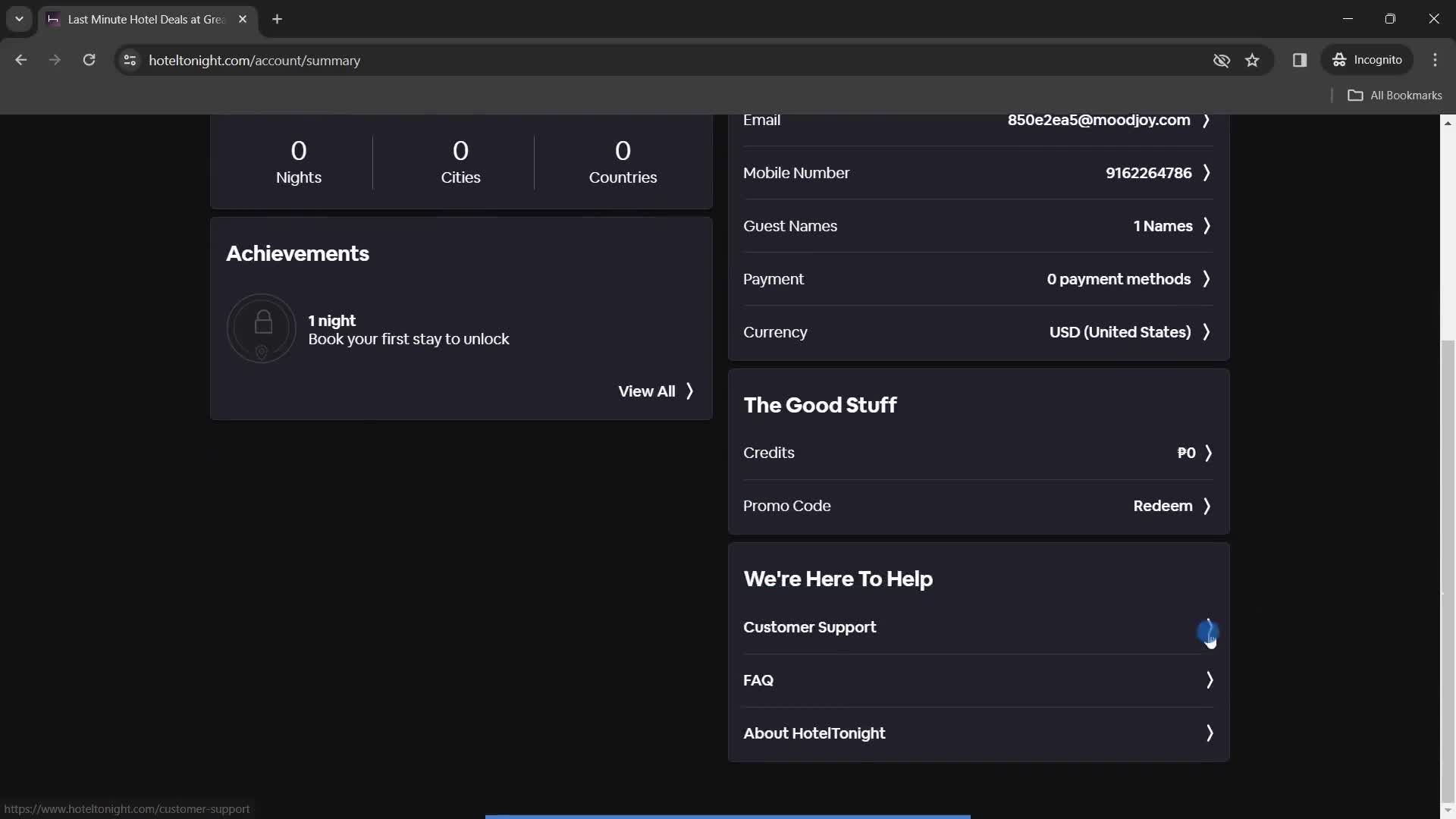The height and width of the screenshot is (819, 1456).
Task: Click the 0 Countries stat
Action: [x=623, y=162]
